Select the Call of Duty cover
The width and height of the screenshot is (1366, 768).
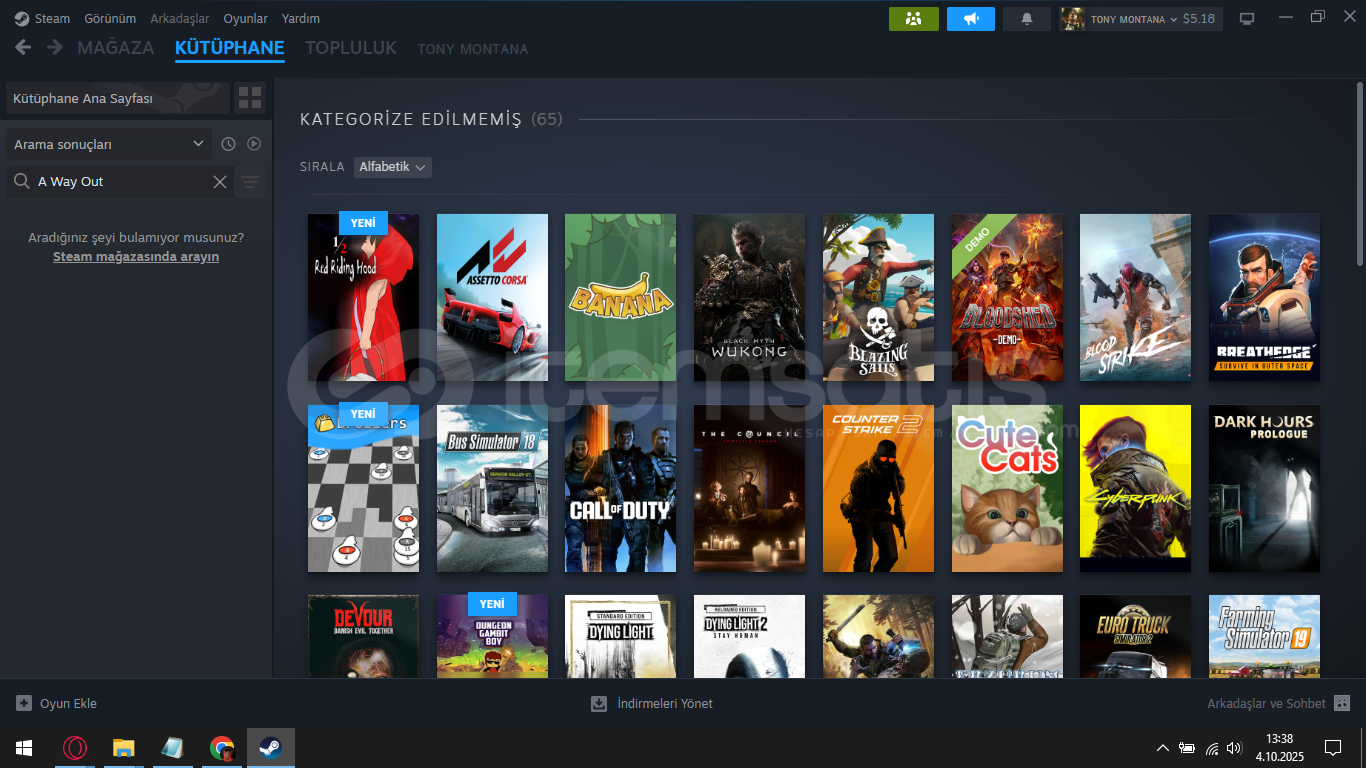click(x=621, y=488)
